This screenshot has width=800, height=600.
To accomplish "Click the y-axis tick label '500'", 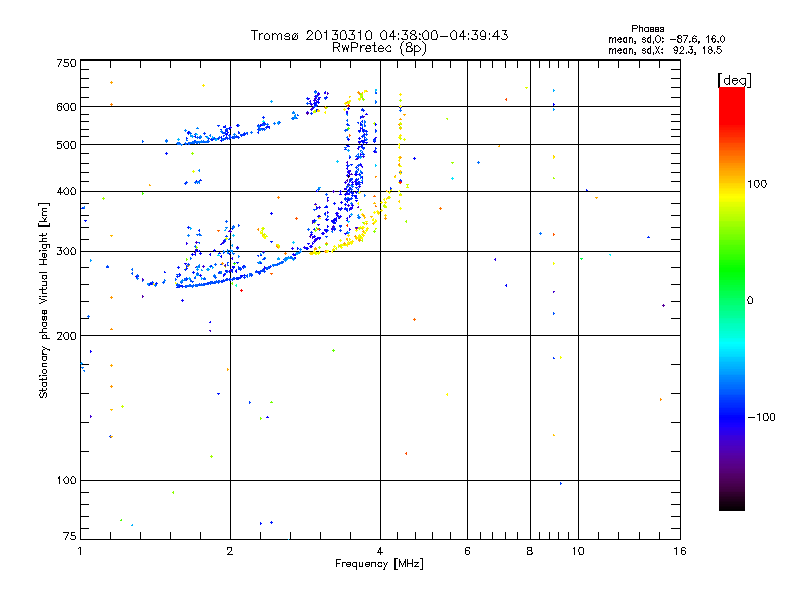I will (x=66, y=145).
